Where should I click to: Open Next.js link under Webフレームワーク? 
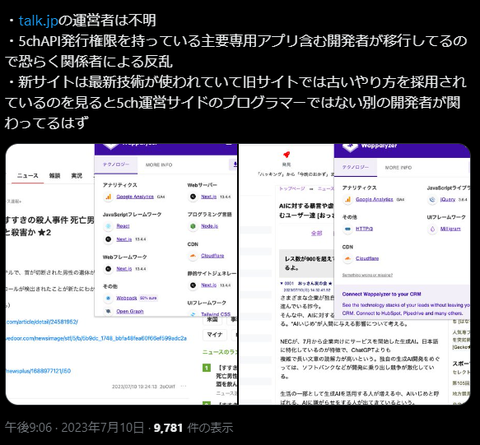124,269
